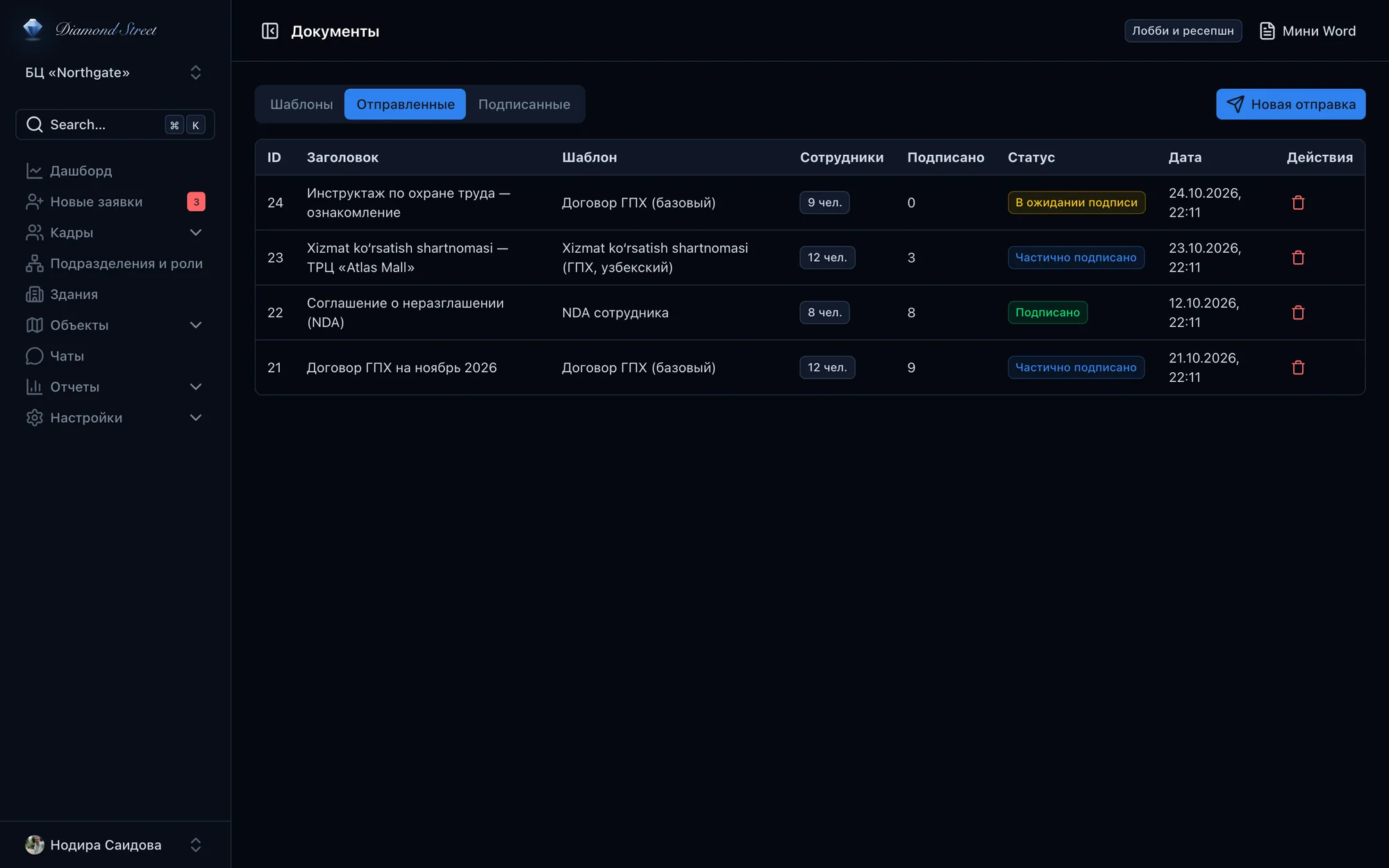The width and height of the screenshot is (1389, 868).
Task: Switch to the Шаблоны tab
Action: [x=301, y=104]
